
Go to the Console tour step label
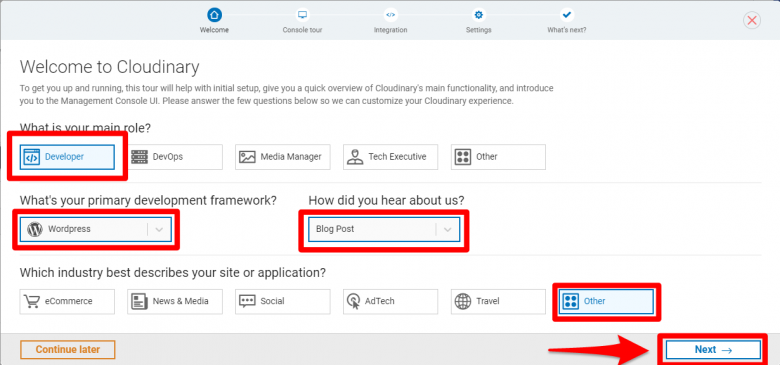point(302,30)
